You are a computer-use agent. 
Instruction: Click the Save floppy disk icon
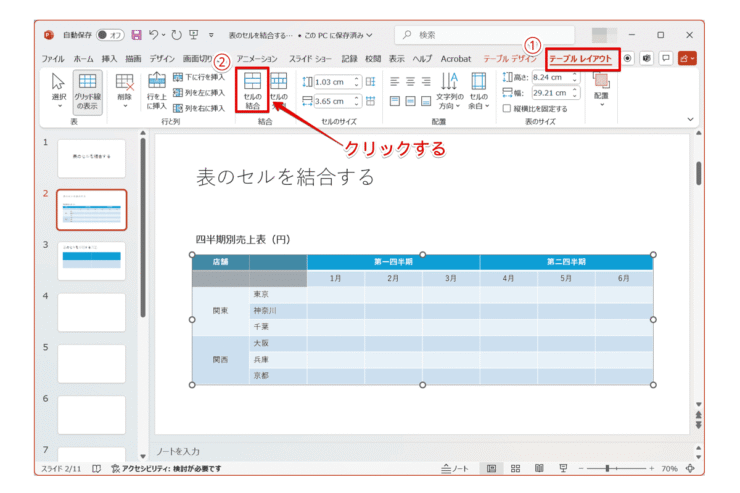pos(136,35)
